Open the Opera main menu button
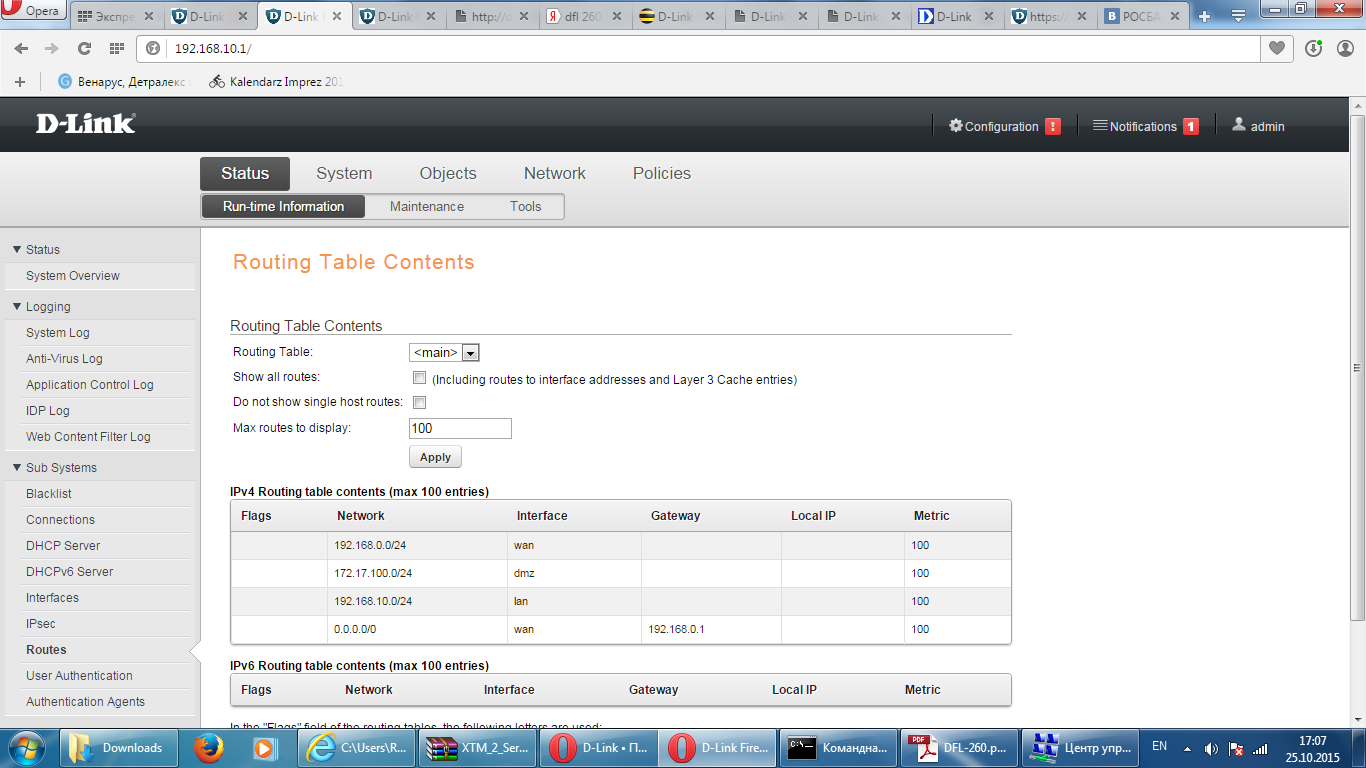 tap(33, 11)
